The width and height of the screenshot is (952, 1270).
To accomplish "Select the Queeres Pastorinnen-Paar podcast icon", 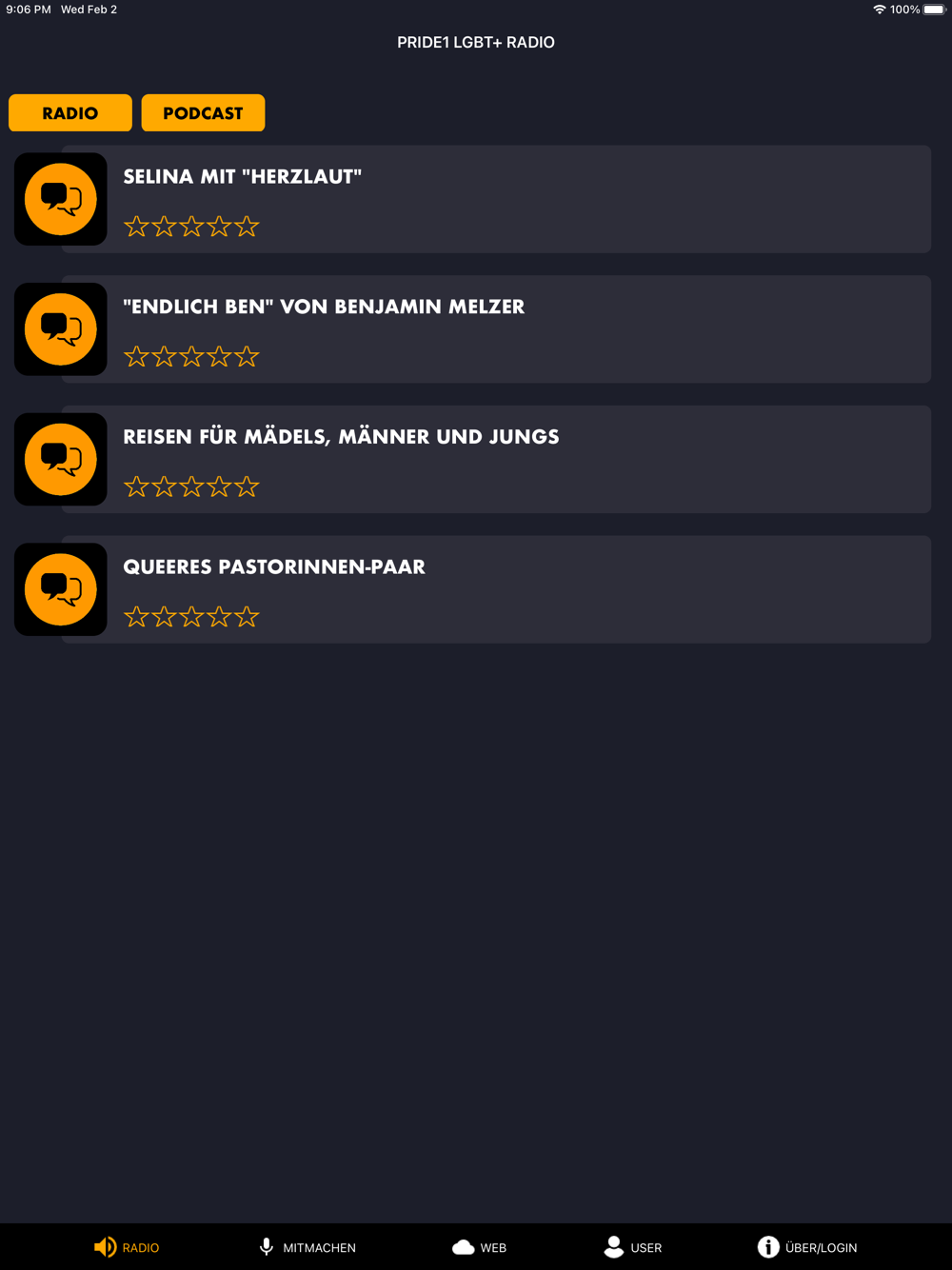I will coord(61,589).
